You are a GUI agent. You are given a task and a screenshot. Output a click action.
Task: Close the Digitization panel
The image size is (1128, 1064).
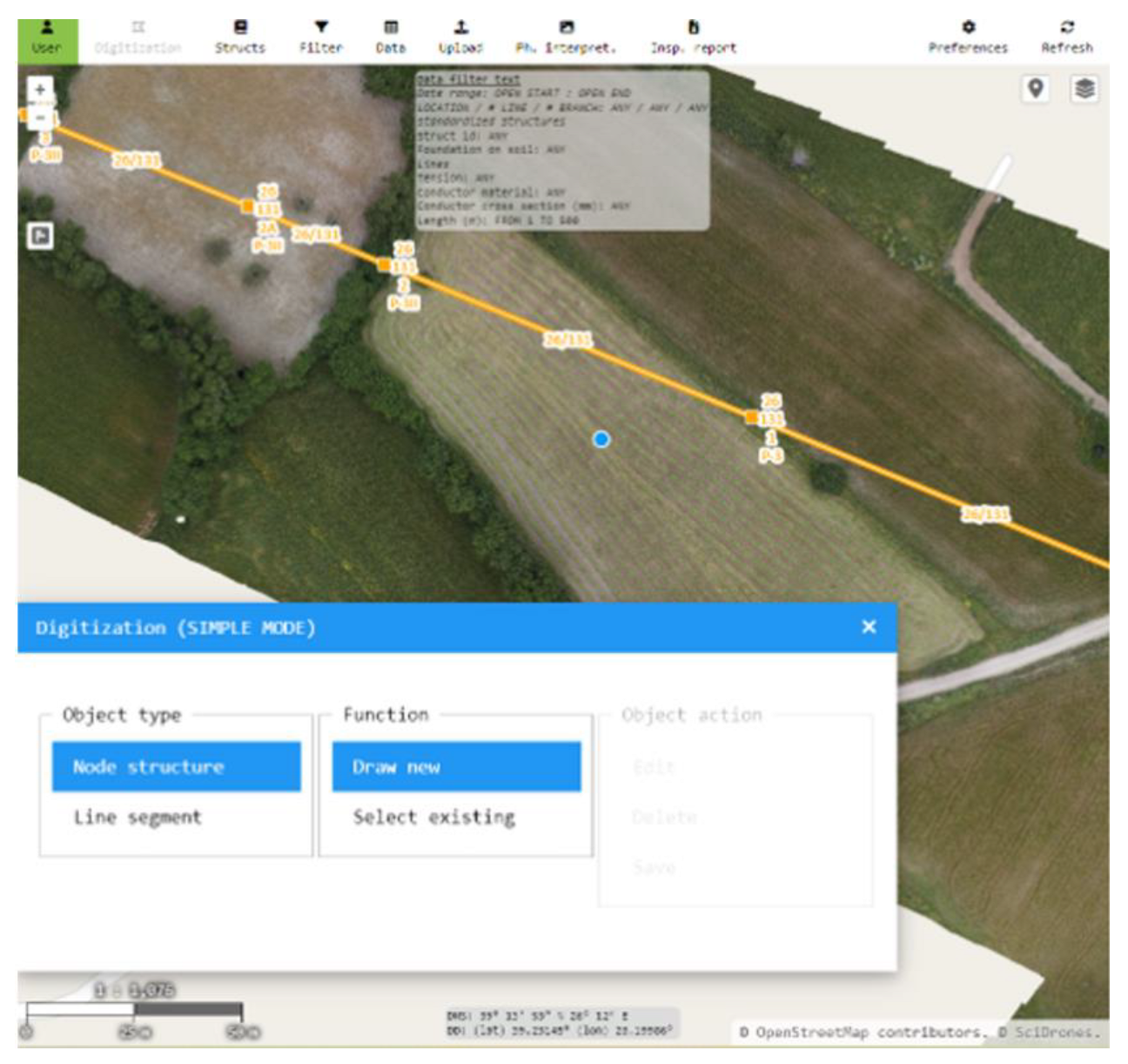coord(869,627)
